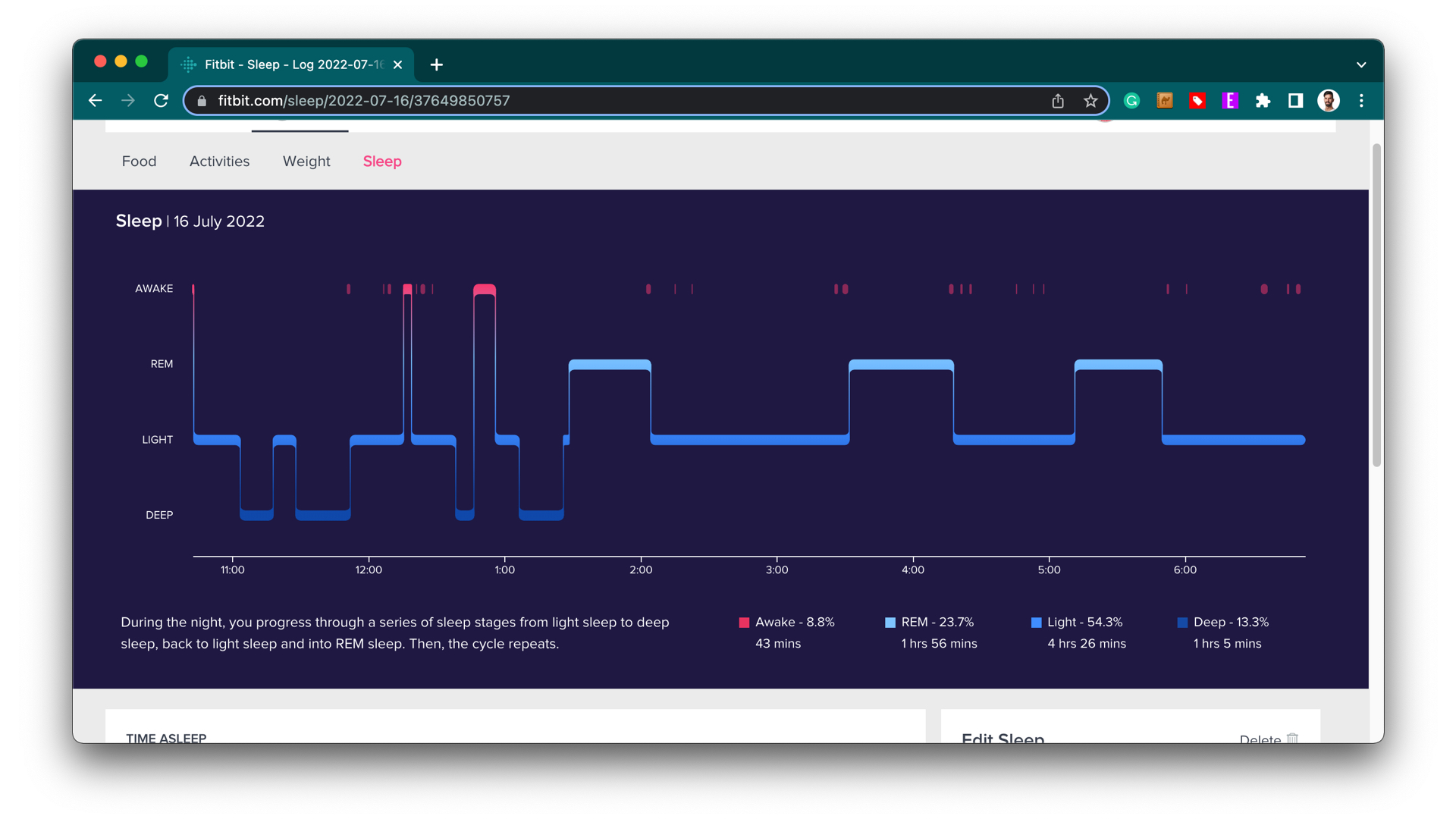Click the 3:00 time axis label
The height and width of the screenshot is (819, 1456).
(x=777, y=570)
